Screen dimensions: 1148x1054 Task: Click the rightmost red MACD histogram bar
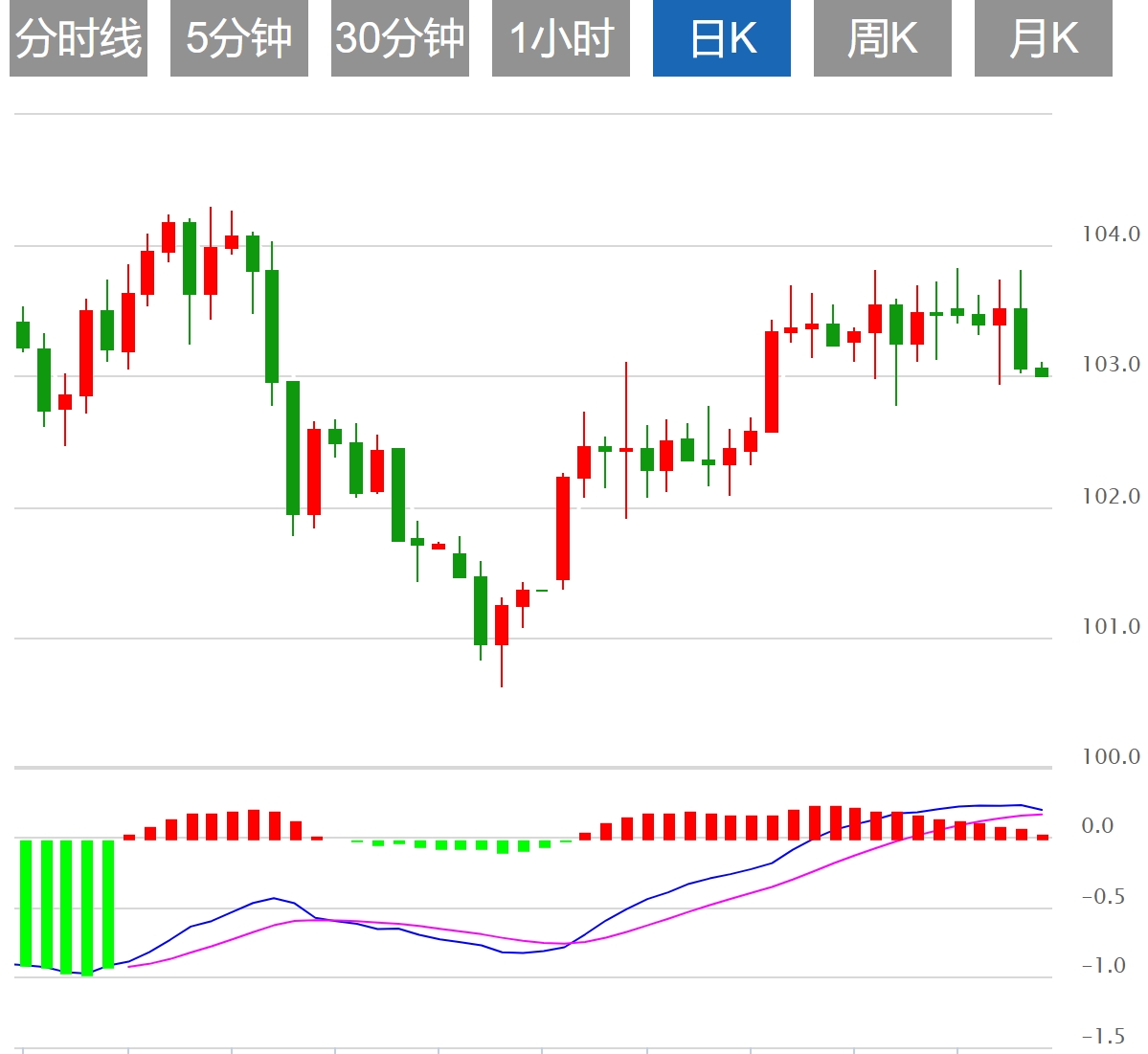tap(1043, 838)
